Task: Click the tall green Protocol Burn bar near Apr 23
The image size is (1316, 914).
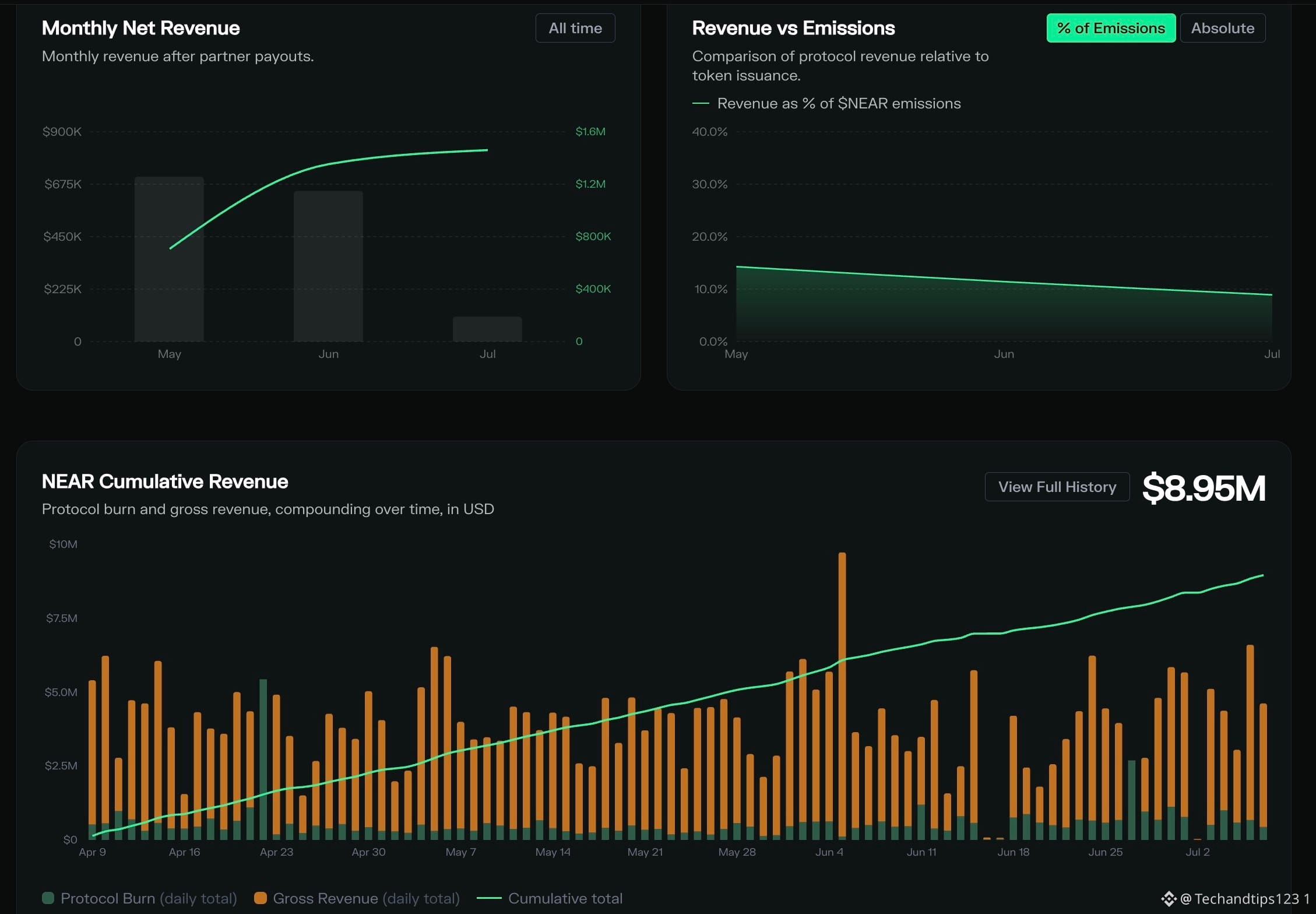Action: (263, 759)
